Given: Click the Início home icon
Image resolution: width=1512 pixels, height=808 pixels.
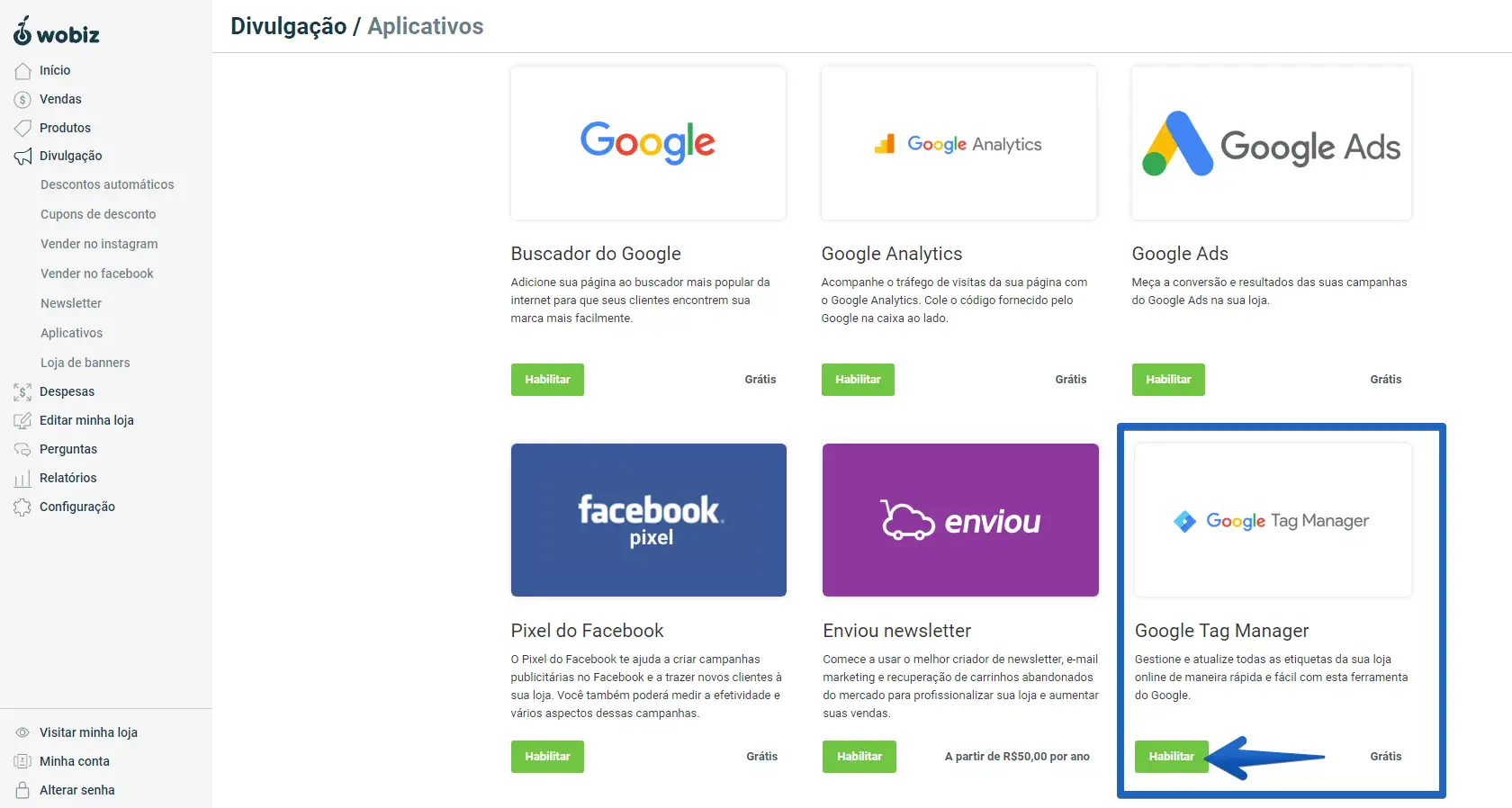Looking at the screenshot, I should 22,71.
